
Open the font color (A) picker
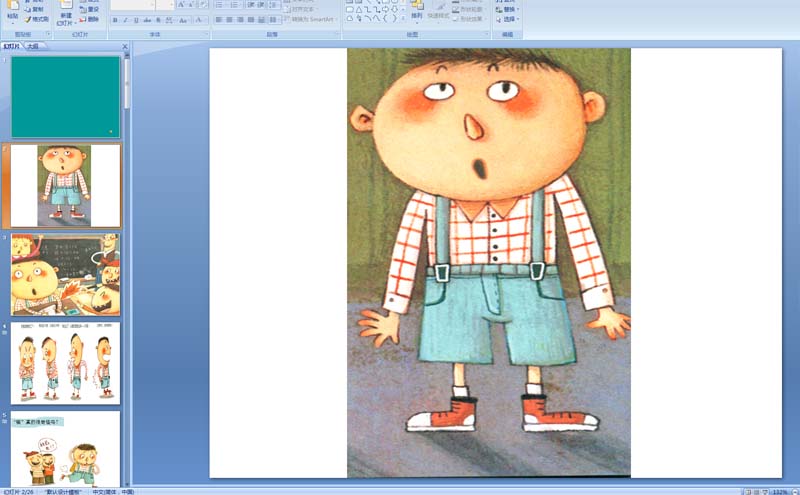[201, 20]
